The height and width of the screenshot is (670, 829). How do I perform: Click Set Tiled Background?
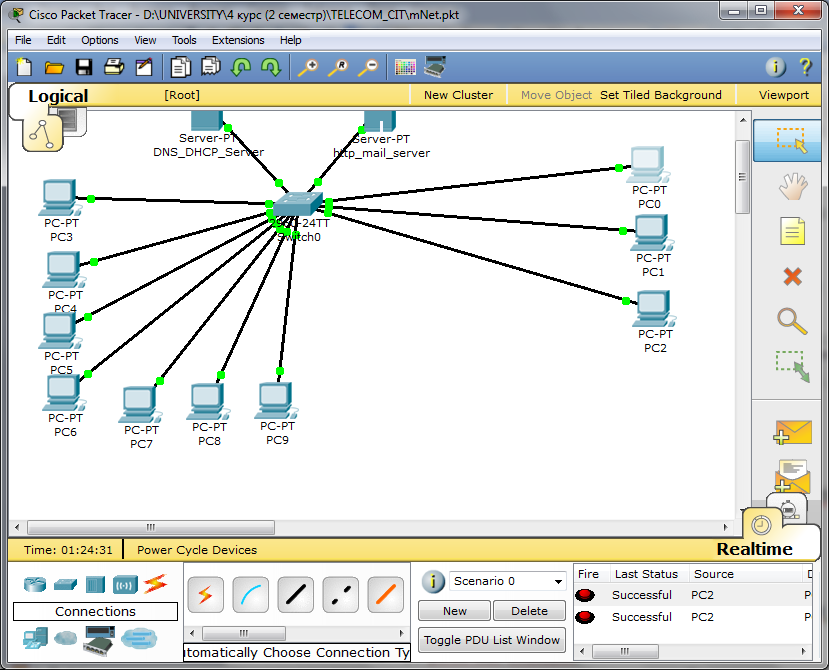(x=660, y=95)
